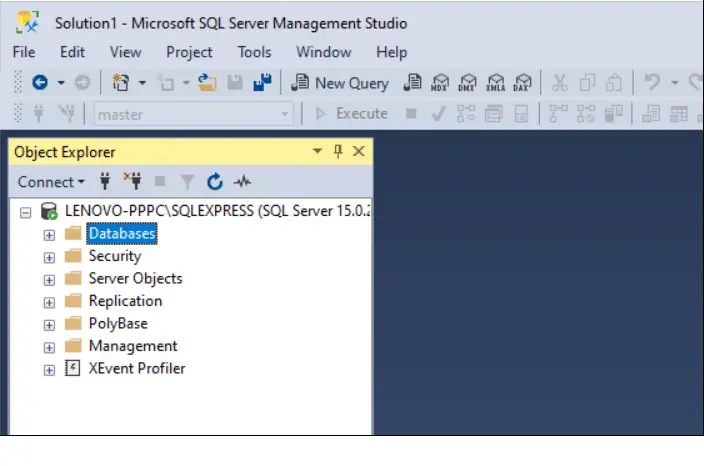Open the View menu

tap(125, 52)
